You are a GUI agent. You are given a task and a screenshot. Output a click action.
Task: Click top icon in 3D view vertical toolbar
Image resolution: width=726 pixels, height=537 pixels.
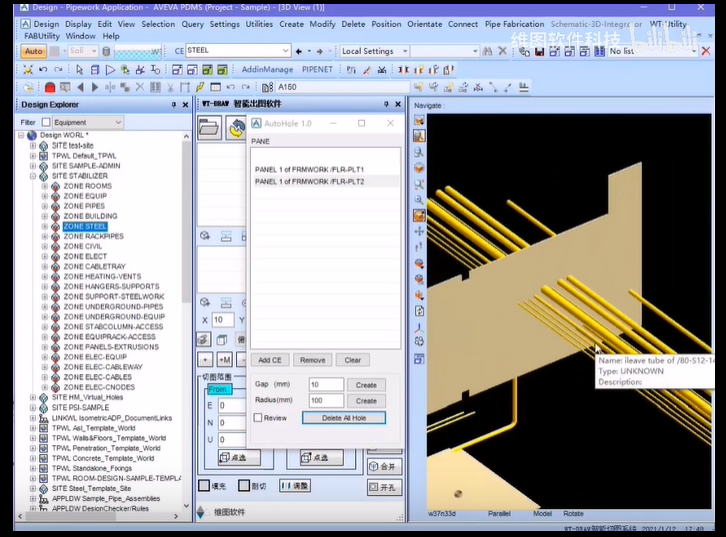tap(419, 120)
